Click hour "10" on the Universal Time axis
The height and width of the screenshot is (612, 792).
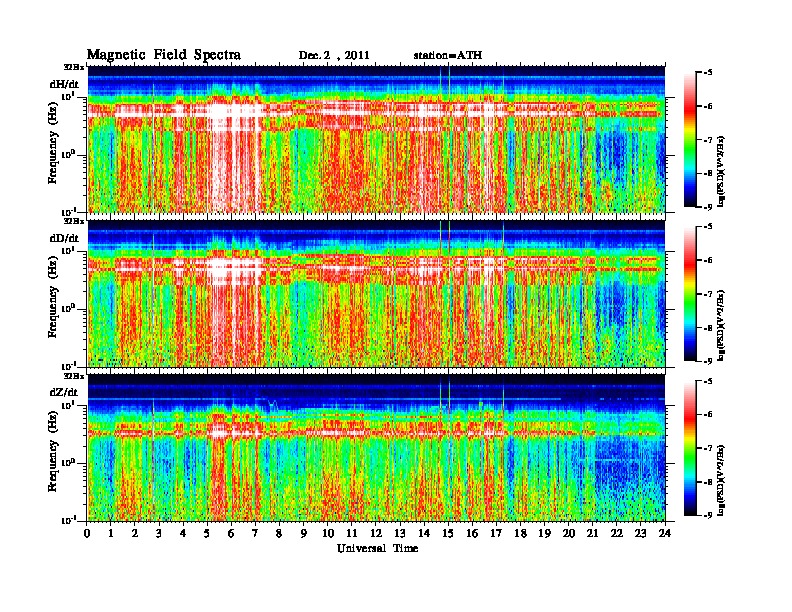[x=328, y=533]
